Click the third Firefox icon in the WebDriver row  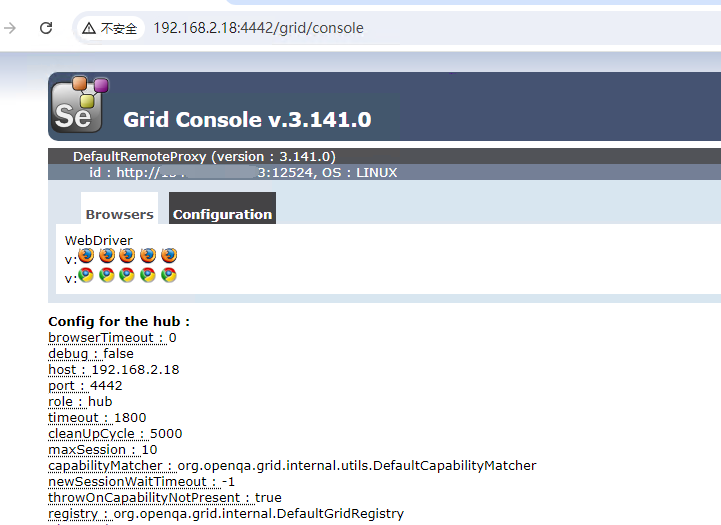[x=127, y=255]
